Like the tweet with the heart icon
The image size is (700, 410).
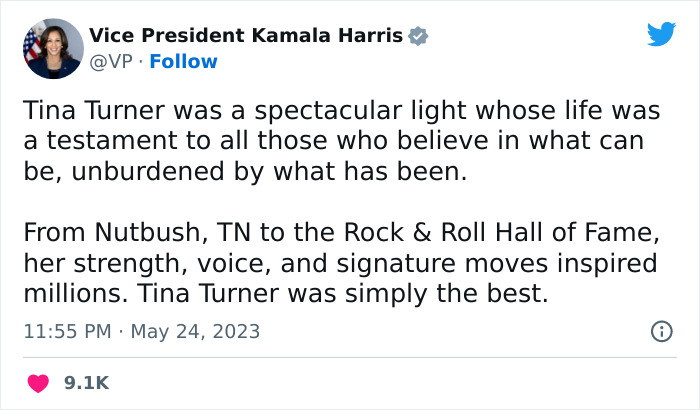tap(37, 383)
